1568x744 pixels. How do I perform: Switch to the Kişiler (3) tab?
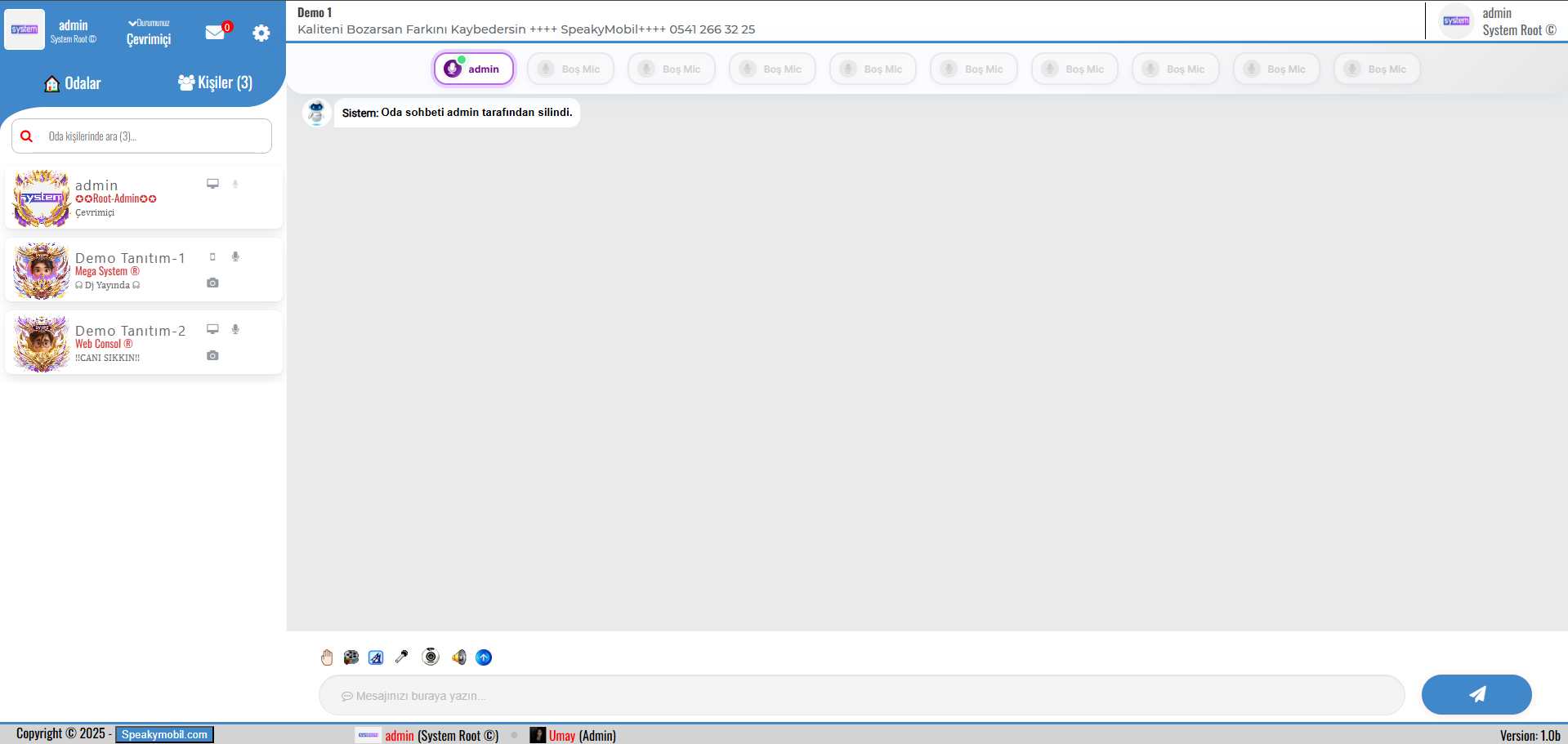216,82
